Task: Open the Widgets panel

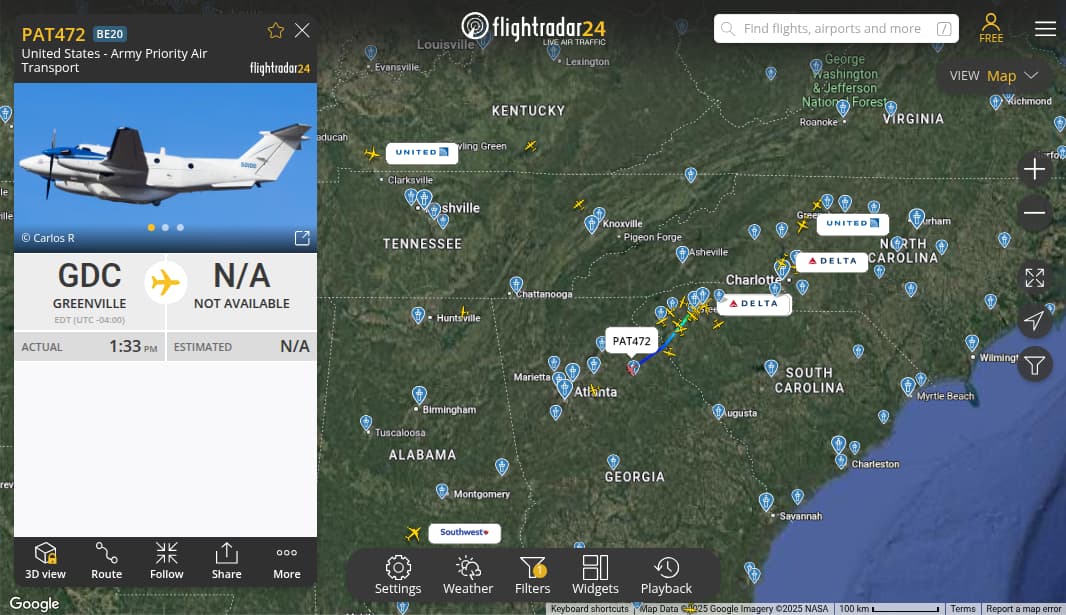Action: 595,575
